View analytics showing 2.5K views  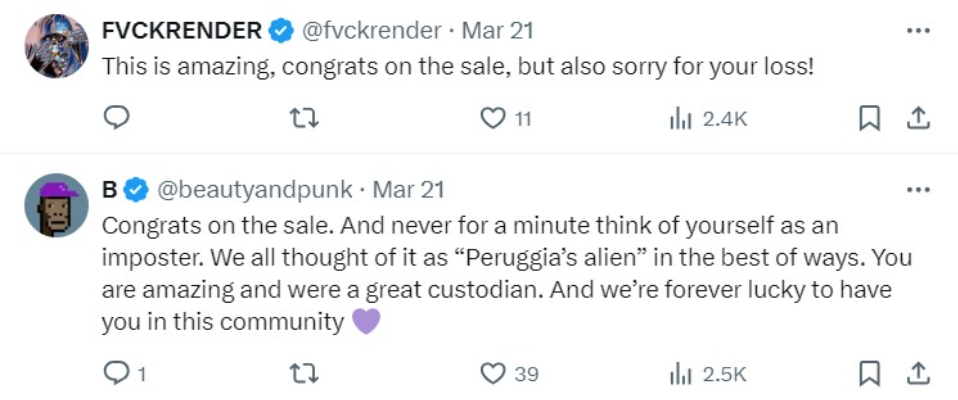pos(708,373)
